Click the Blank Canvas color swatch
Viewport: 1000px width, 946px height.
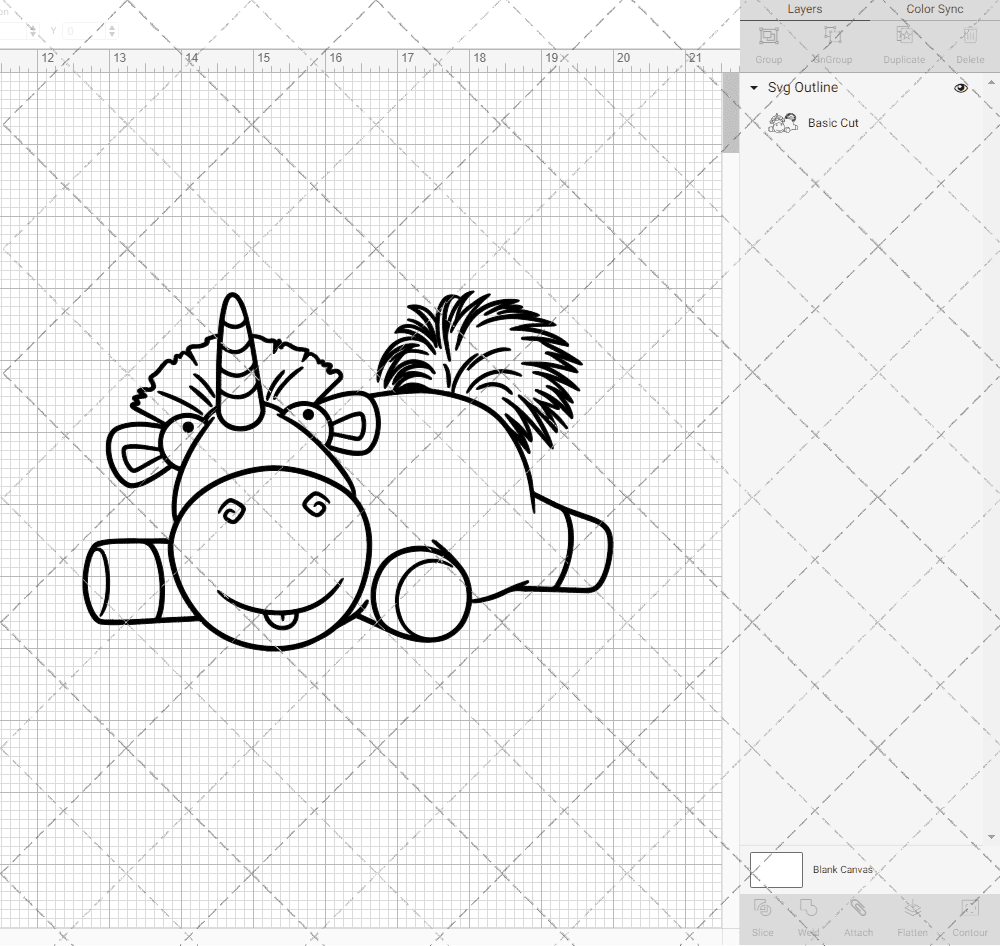776,869
